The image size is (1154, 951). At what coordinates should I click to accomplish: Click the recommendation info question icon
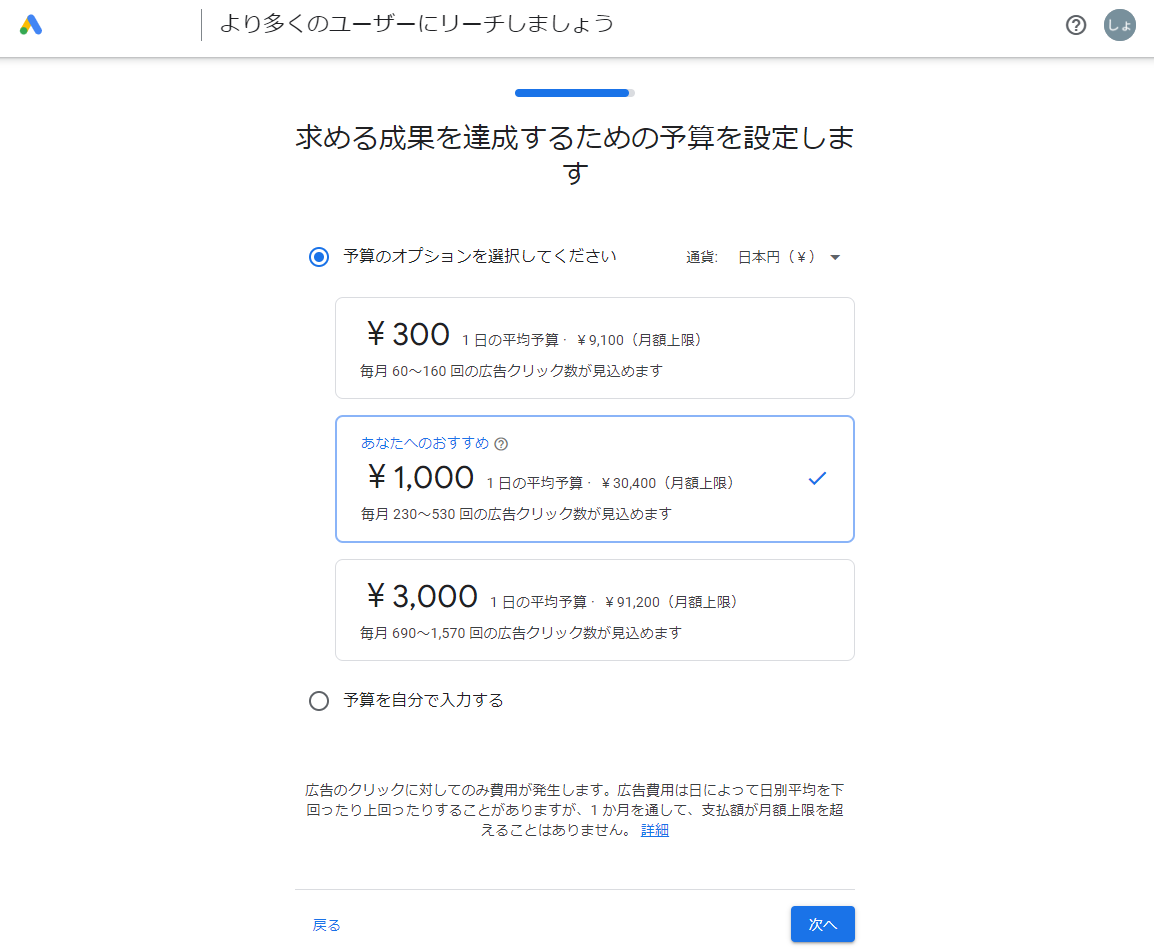click(x=501, y=444)
